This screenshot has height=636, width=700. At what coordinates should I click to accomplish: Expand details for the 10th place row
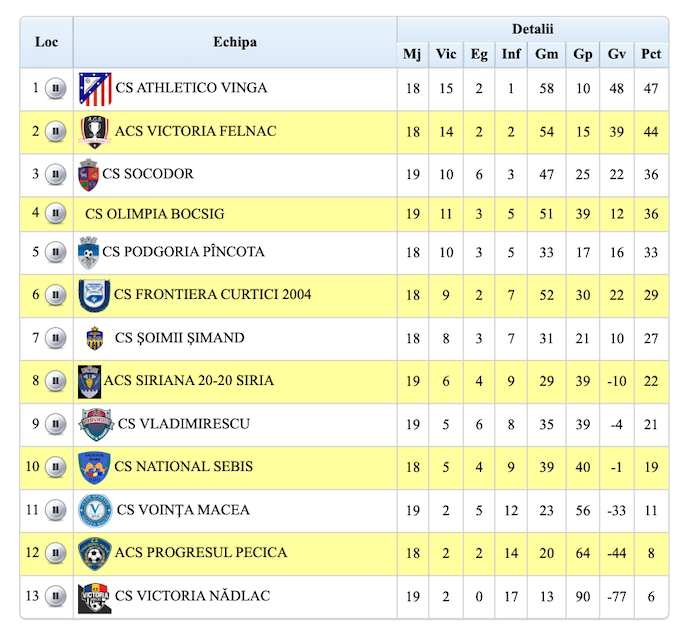(56, 467)
